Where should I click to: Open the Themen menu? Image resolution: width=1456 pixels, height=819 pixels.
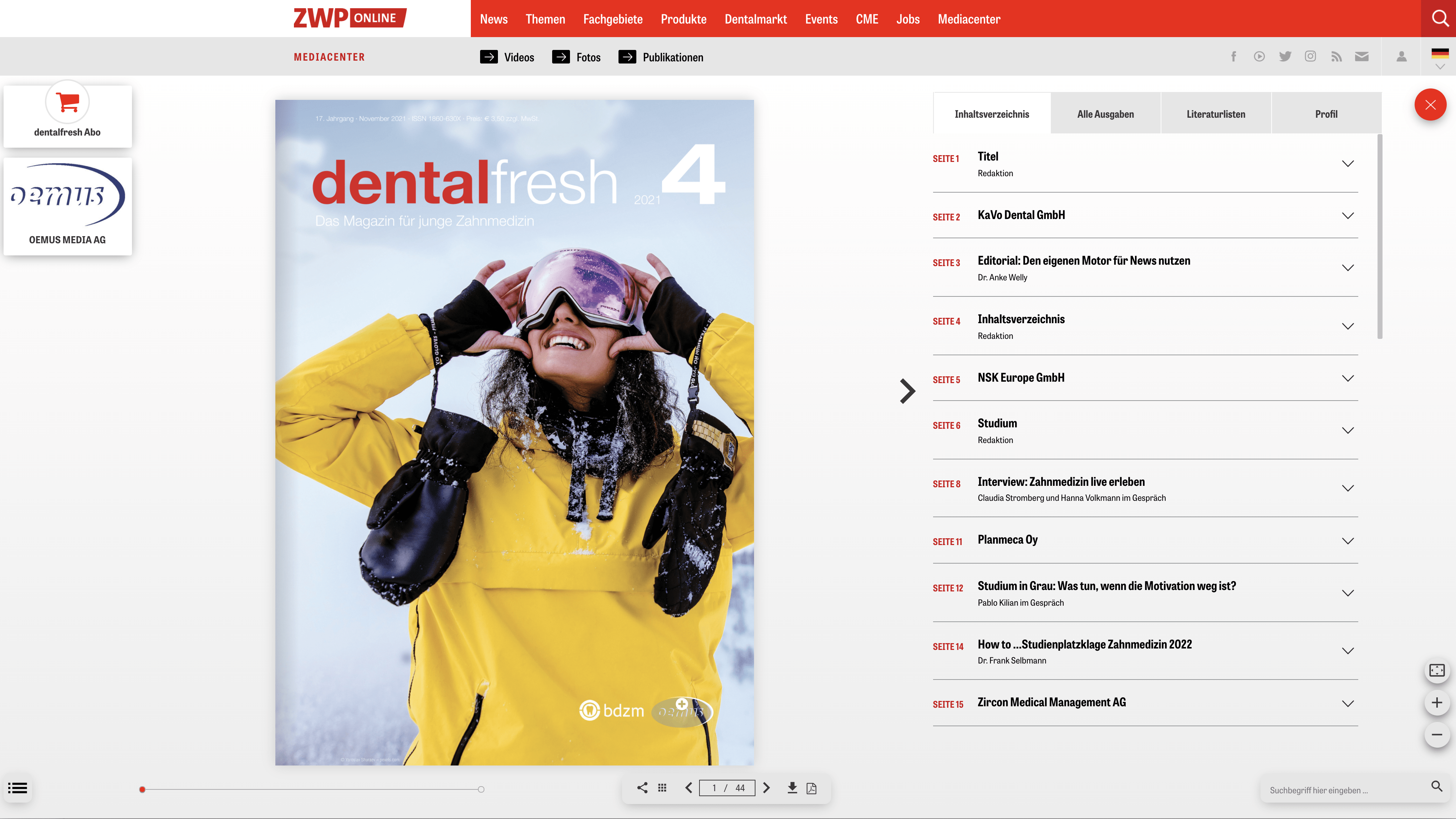[x=545, y=19]
